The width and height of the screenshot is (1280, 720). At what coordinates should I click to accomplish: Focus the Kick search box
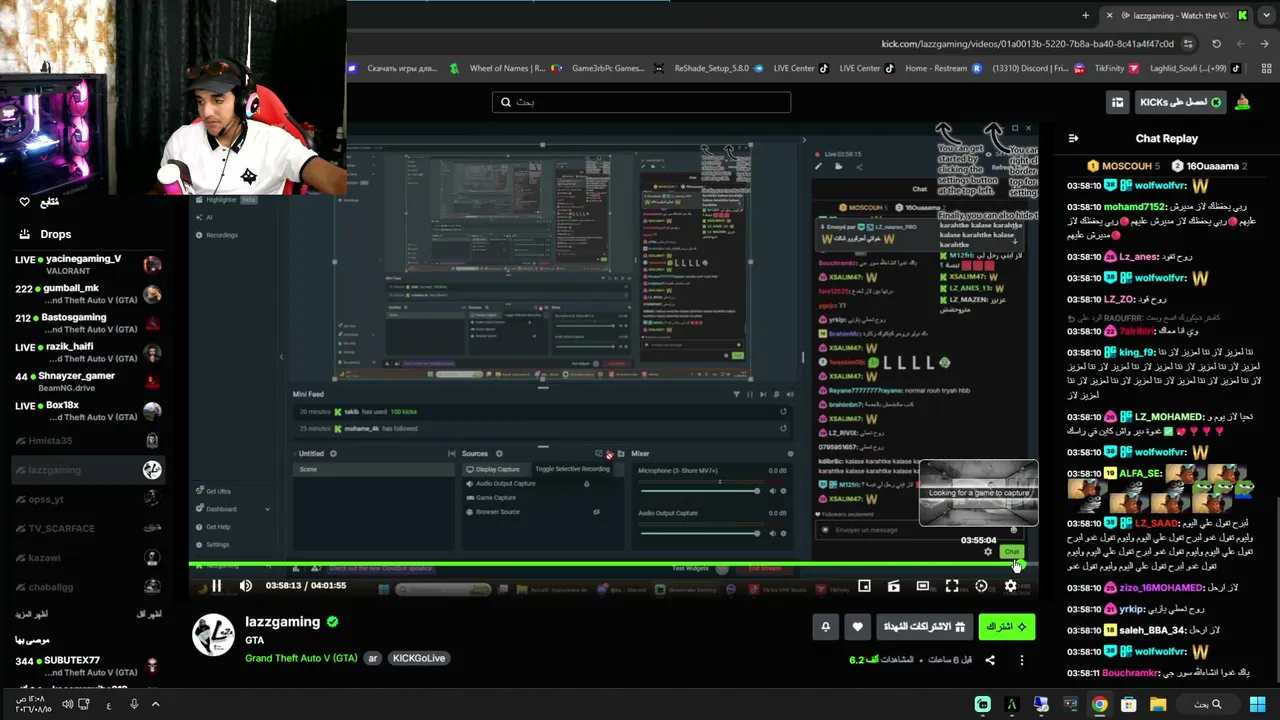(x=641, y=102)
